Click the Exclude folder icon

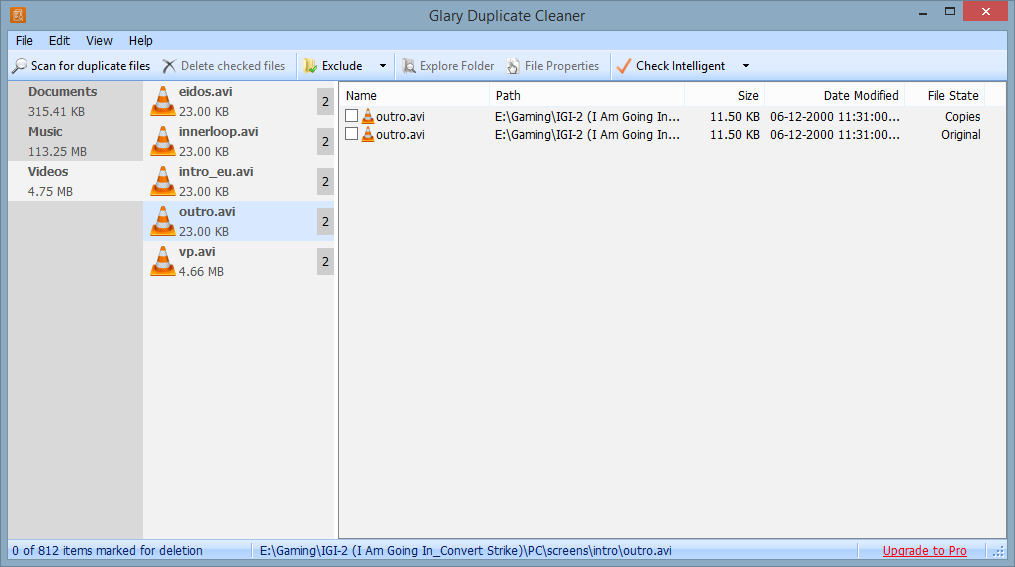(x=310, y=66)
